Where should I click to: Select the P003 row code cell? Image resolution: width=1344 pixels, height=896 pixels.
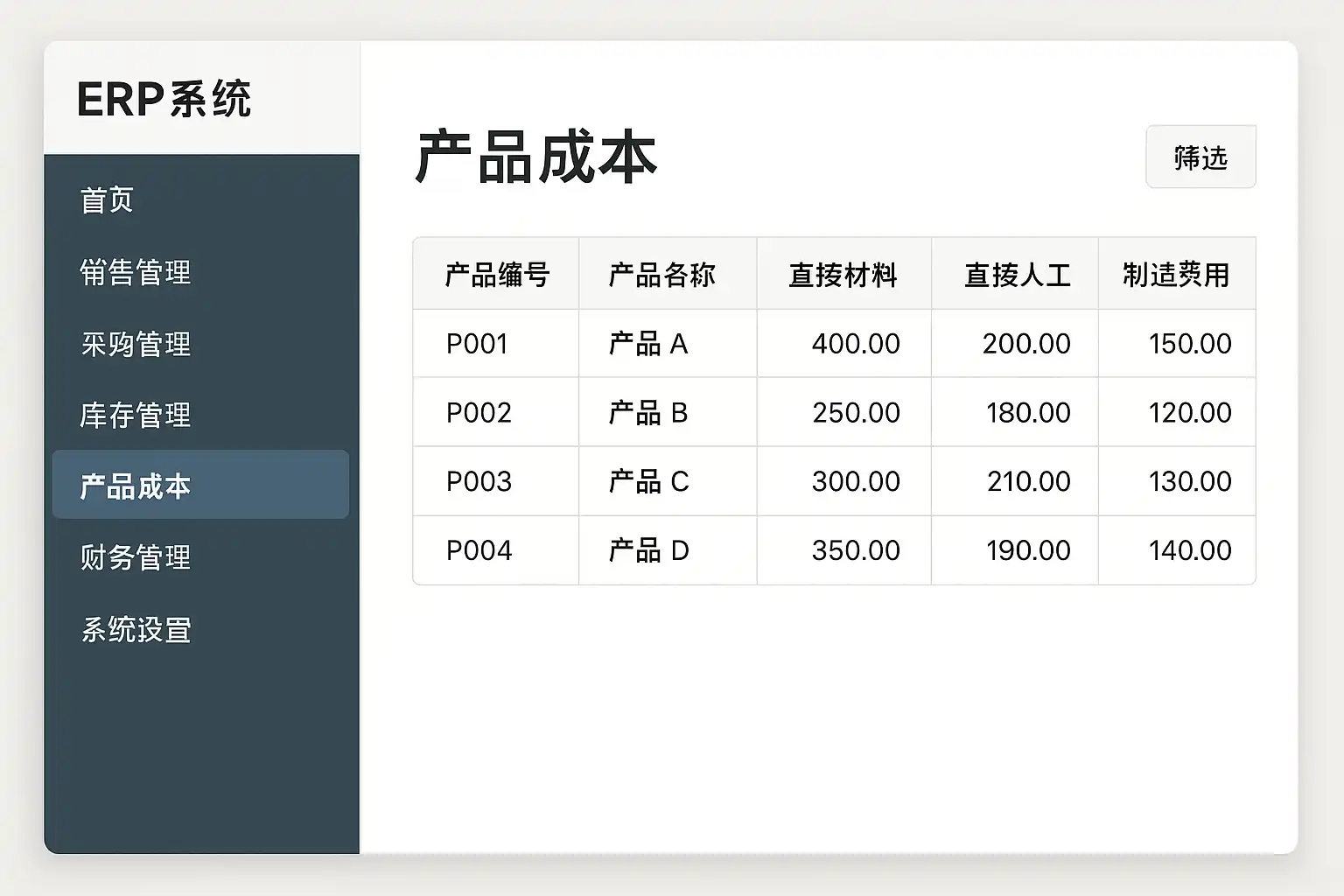click(479, 481)
